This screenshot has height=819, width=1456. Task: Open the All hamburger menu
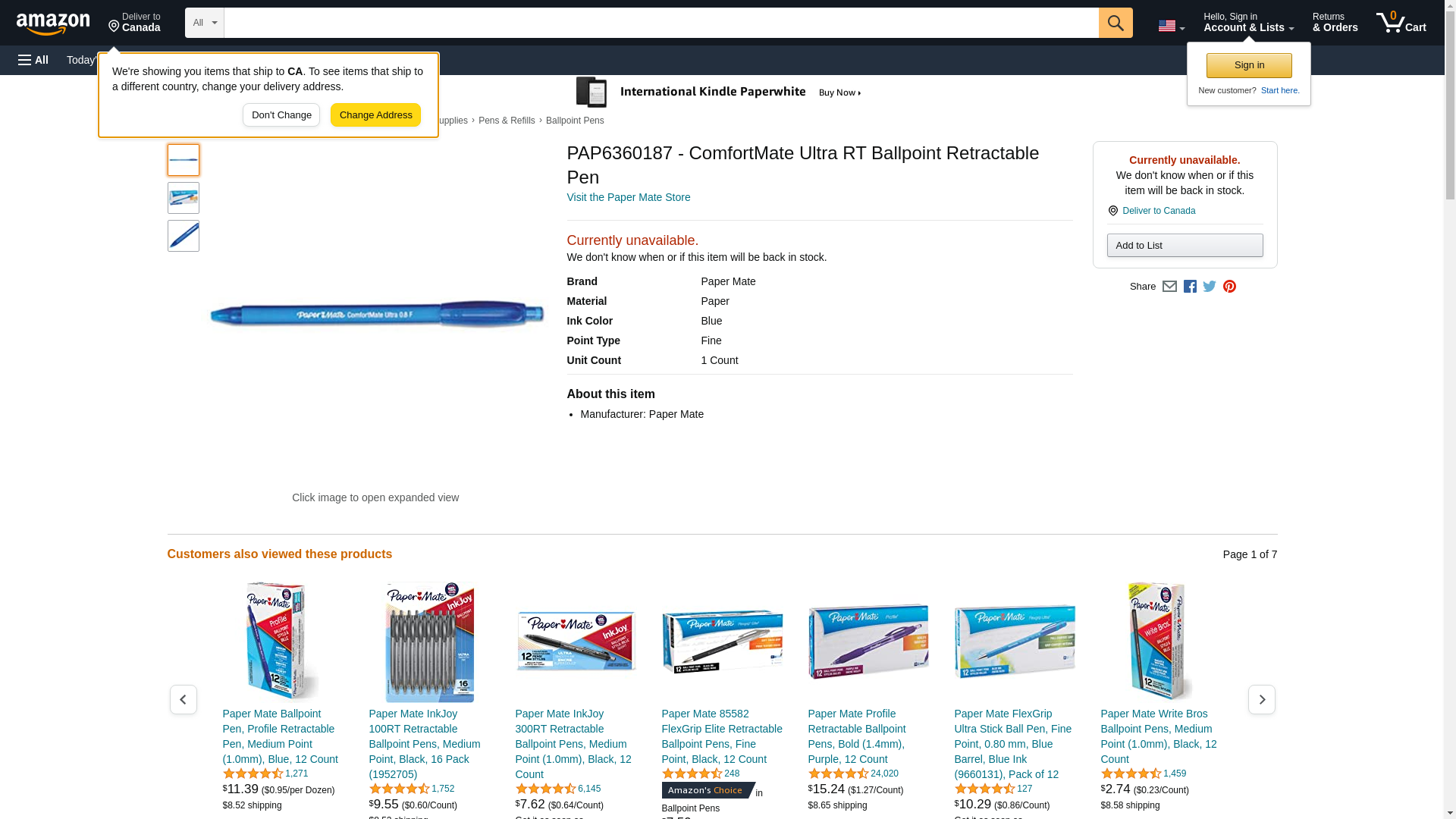pyautogui.click(x=33, y=60)
